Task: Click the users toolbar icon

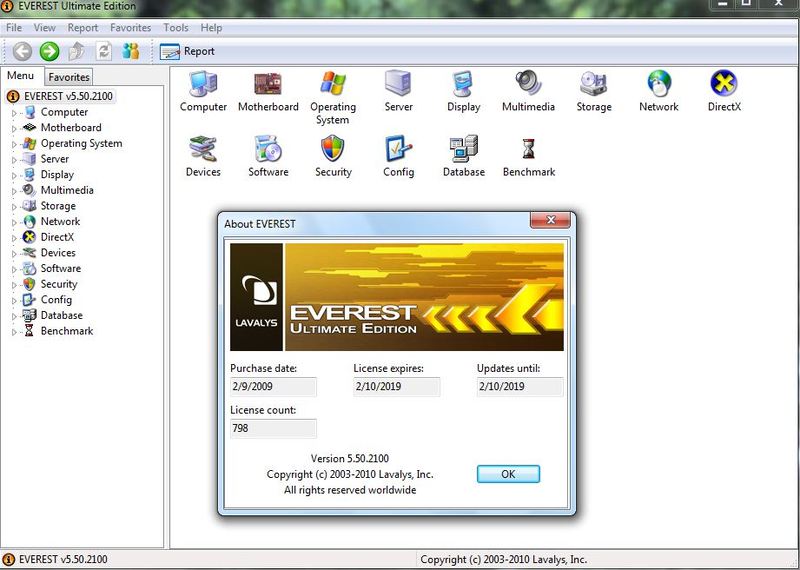Action: (x=131, y=51)
